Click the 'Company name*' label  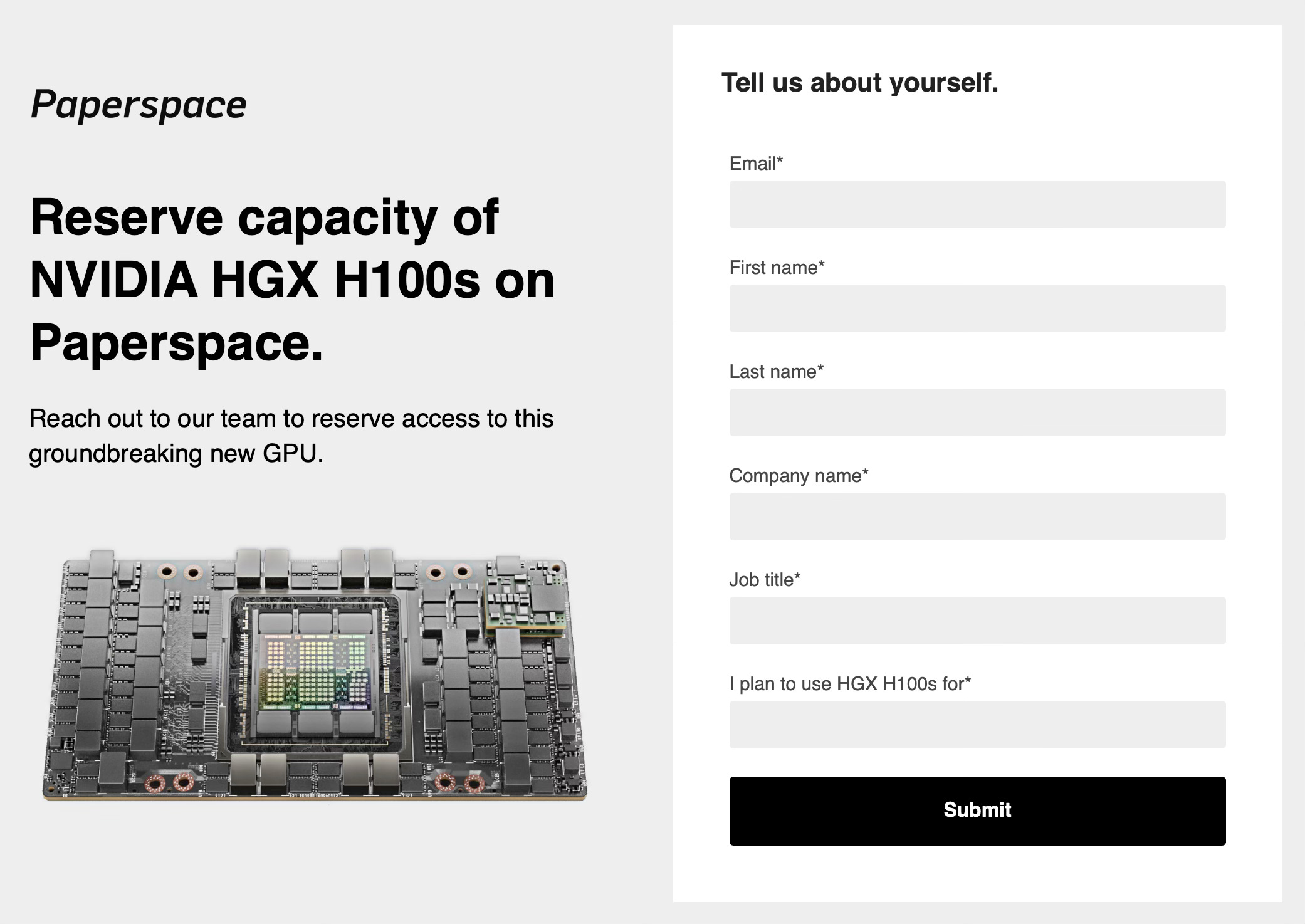coord(799,476)
